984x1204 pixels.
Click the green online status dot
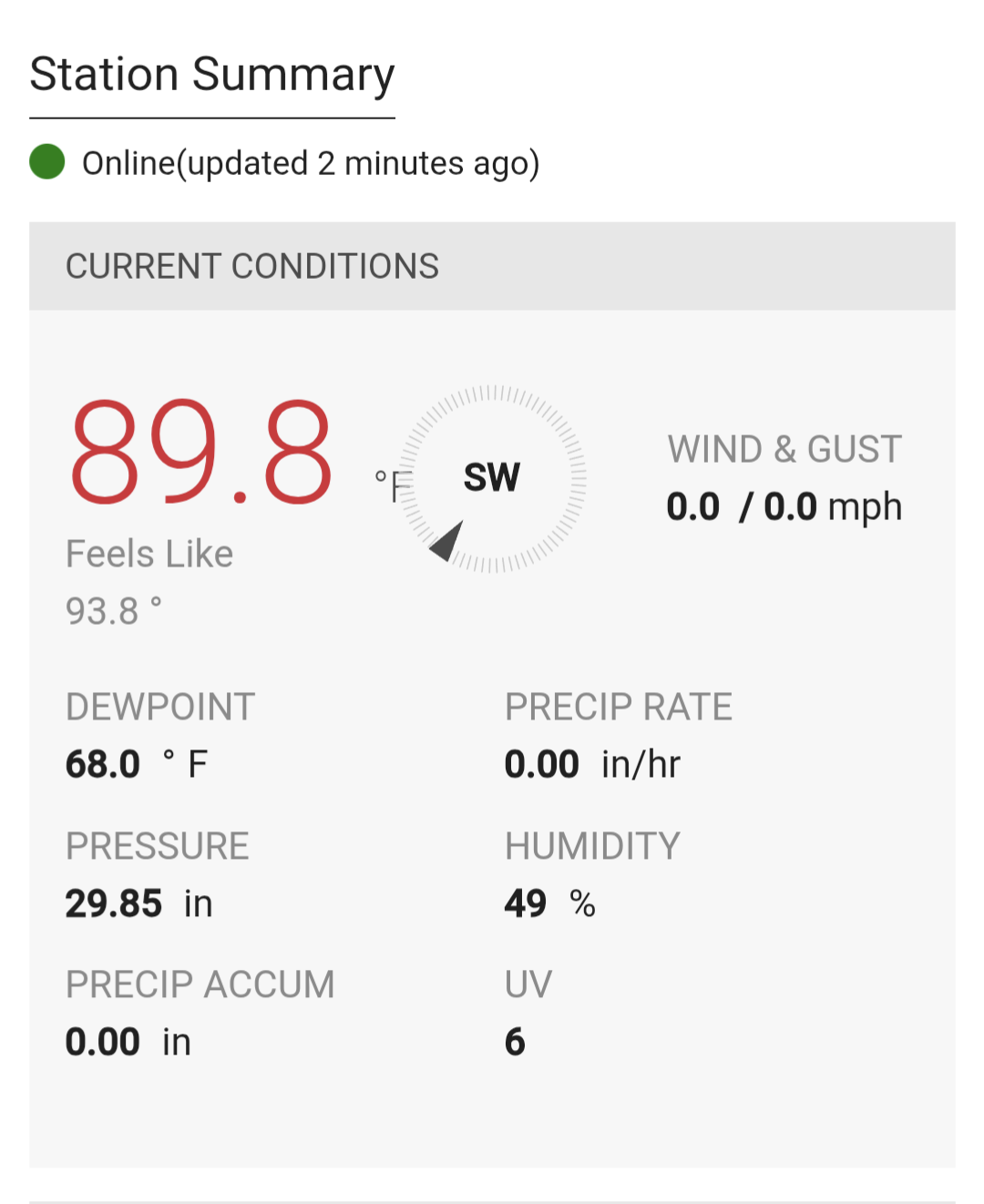(47, 162)
